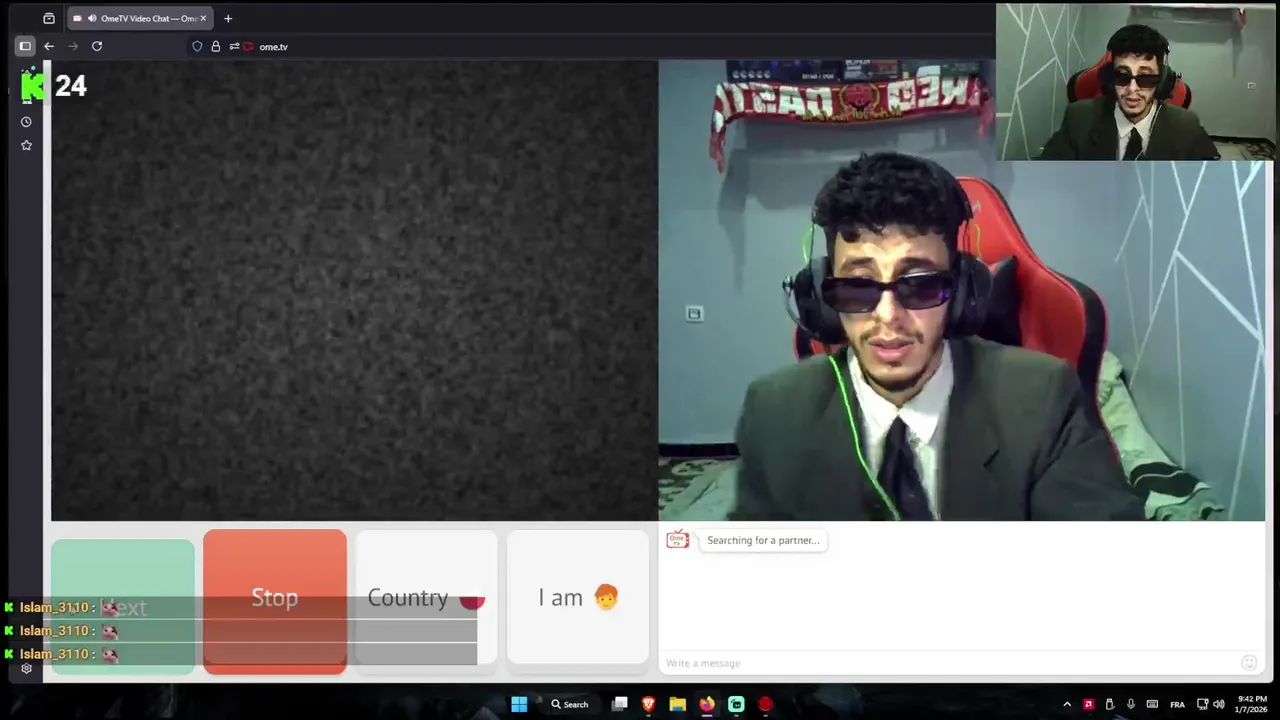
Task: Open the Country selector
Action: coord(426,597)
